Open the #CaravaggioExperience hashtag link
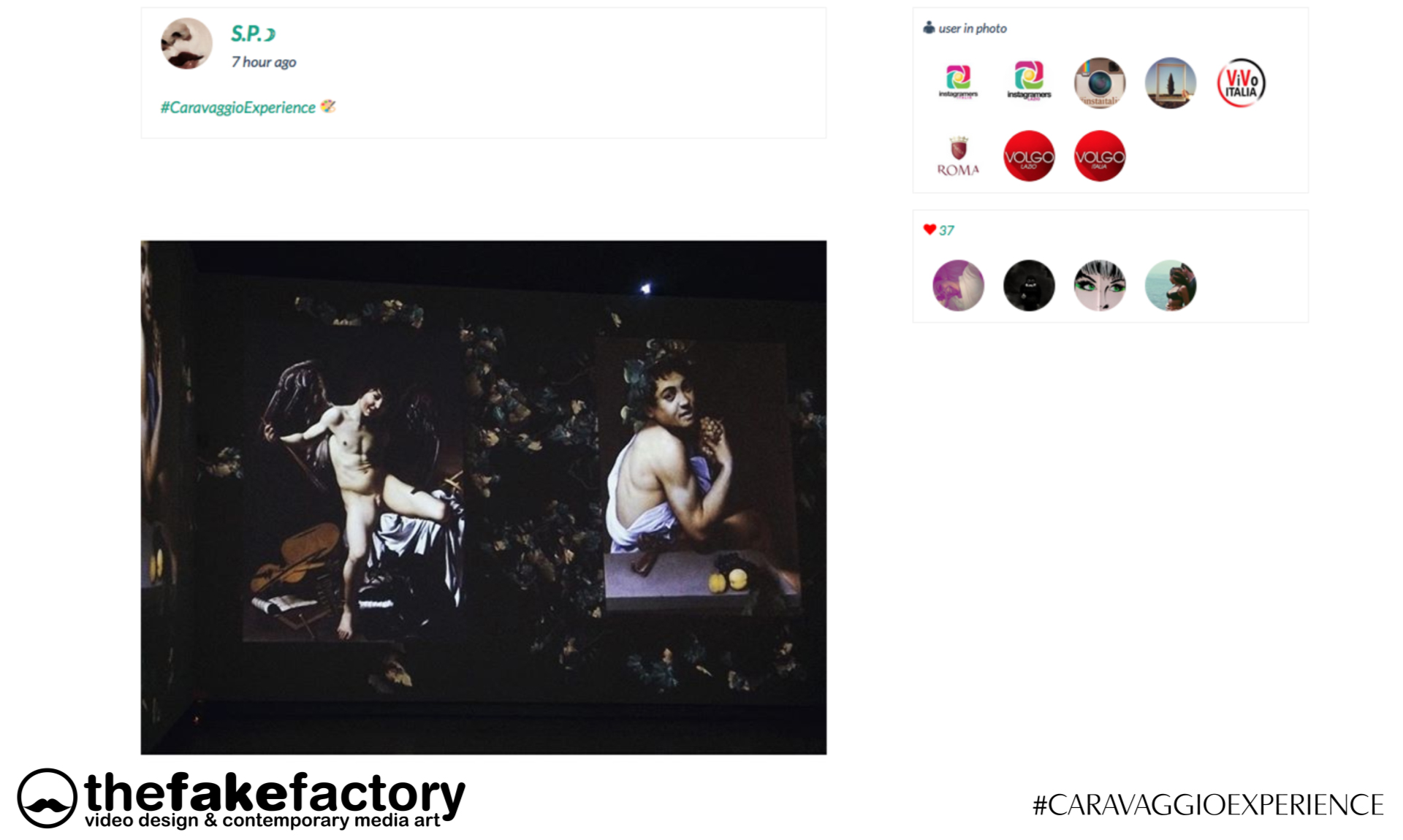Viewport: 1403px width, 840px height. coord(238,107)
